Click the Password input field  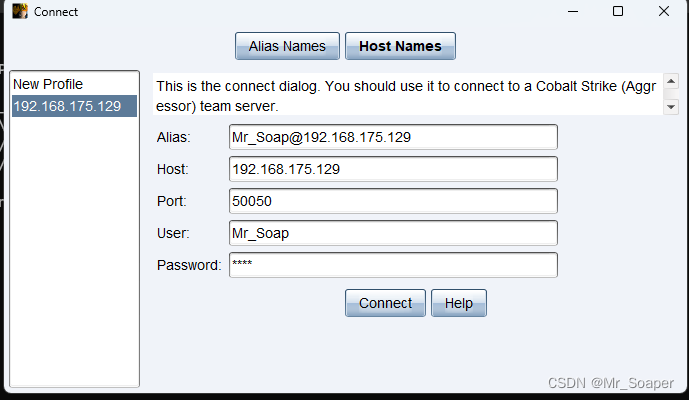coord(392,265)
